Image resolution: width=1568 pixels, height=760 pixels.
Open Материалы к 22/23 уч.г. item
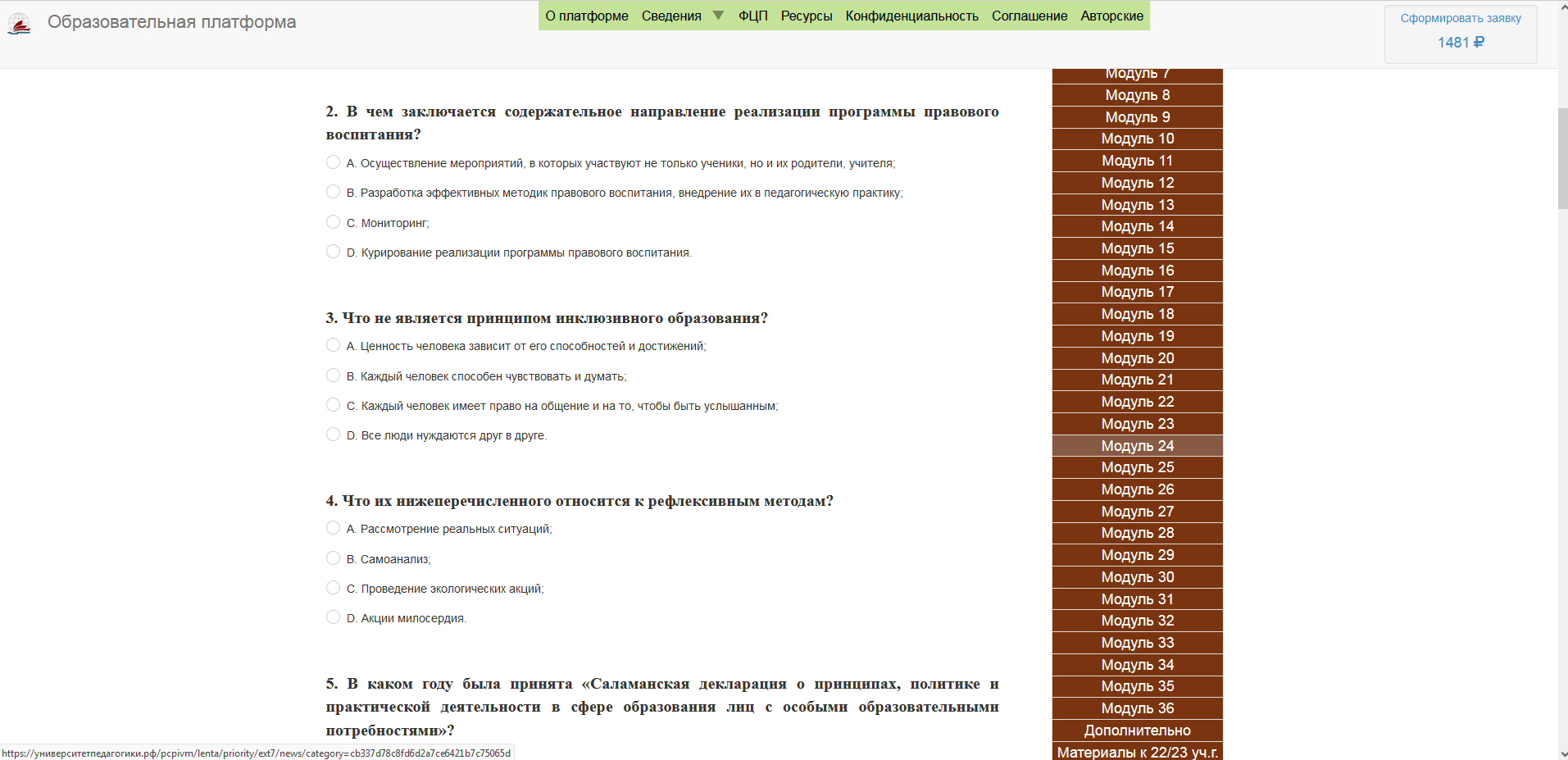(1137, 752)
